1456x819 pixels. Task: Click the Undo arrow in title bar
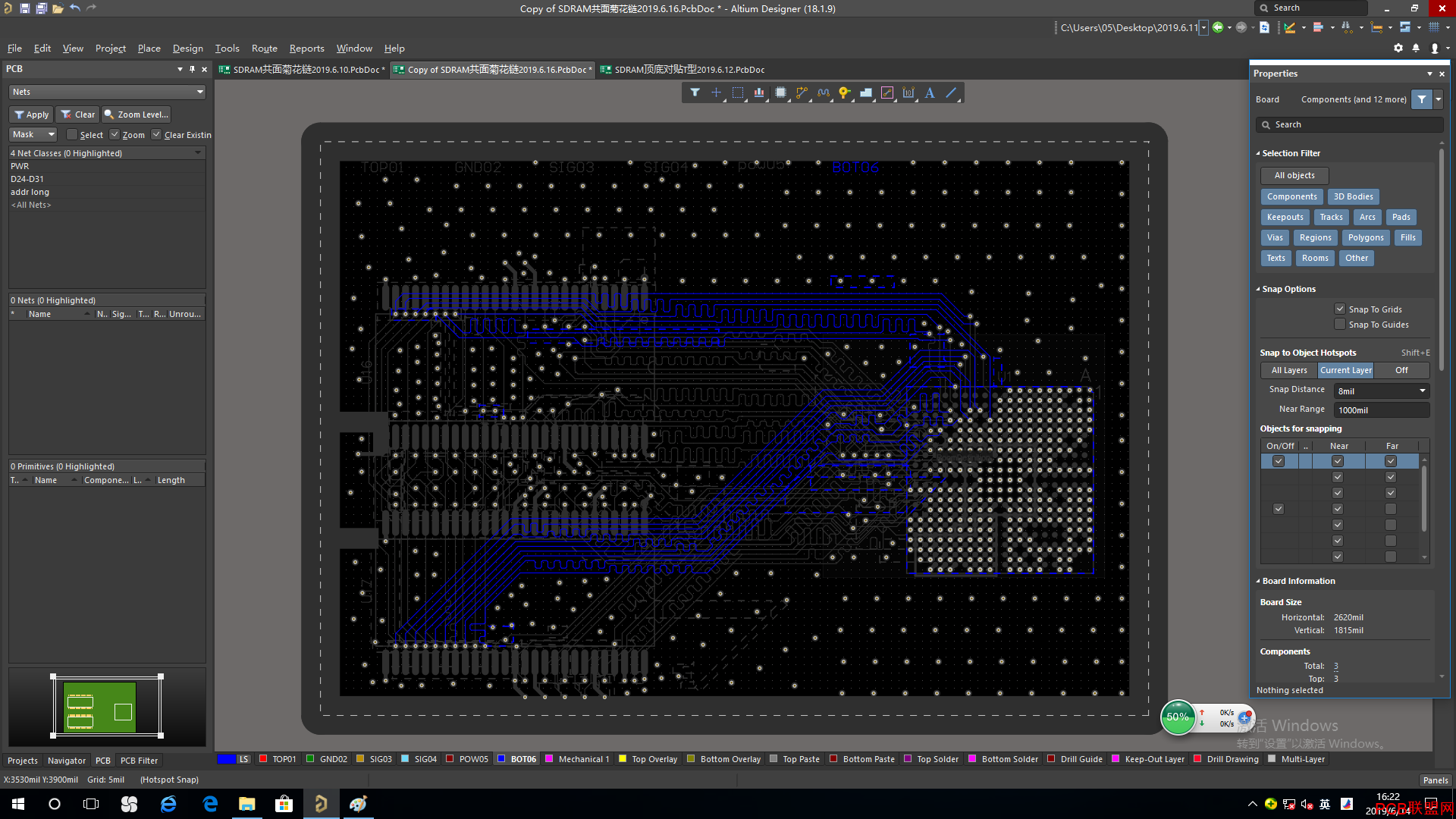[x=74, y=8]
